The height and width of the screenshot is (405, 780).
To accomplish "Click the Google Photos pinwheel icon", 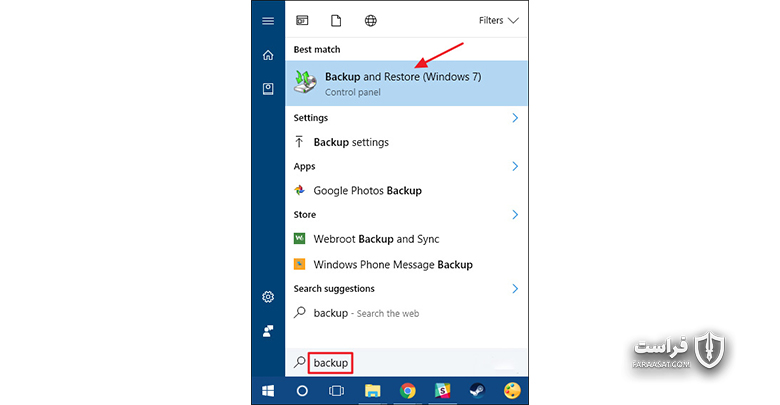I will tap(299, 190).
